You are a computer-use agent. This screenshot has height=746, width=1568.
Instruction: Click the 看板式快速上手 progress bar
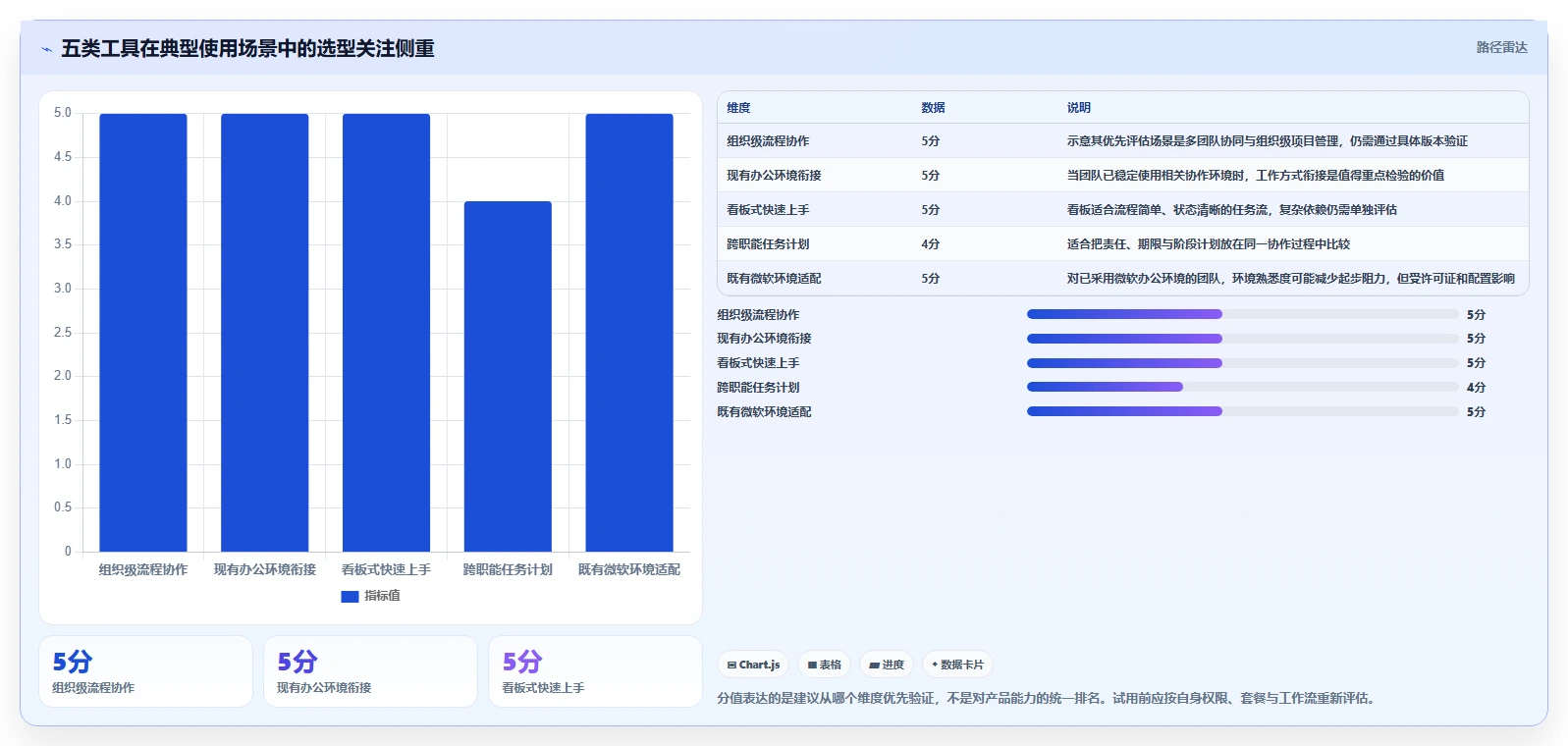click(1242, 363)
